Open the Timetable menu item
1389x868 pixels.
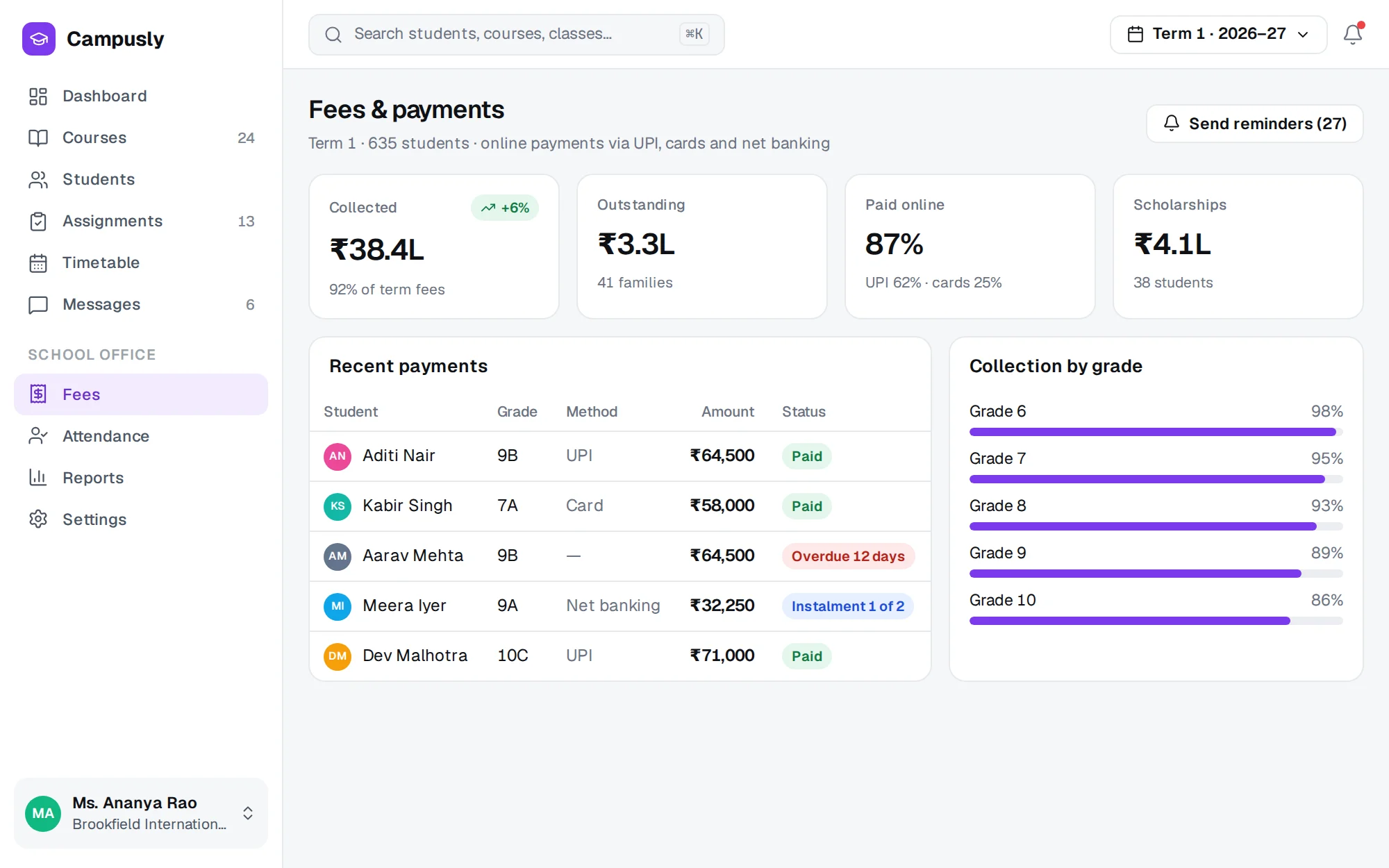[x=141, y=262]
